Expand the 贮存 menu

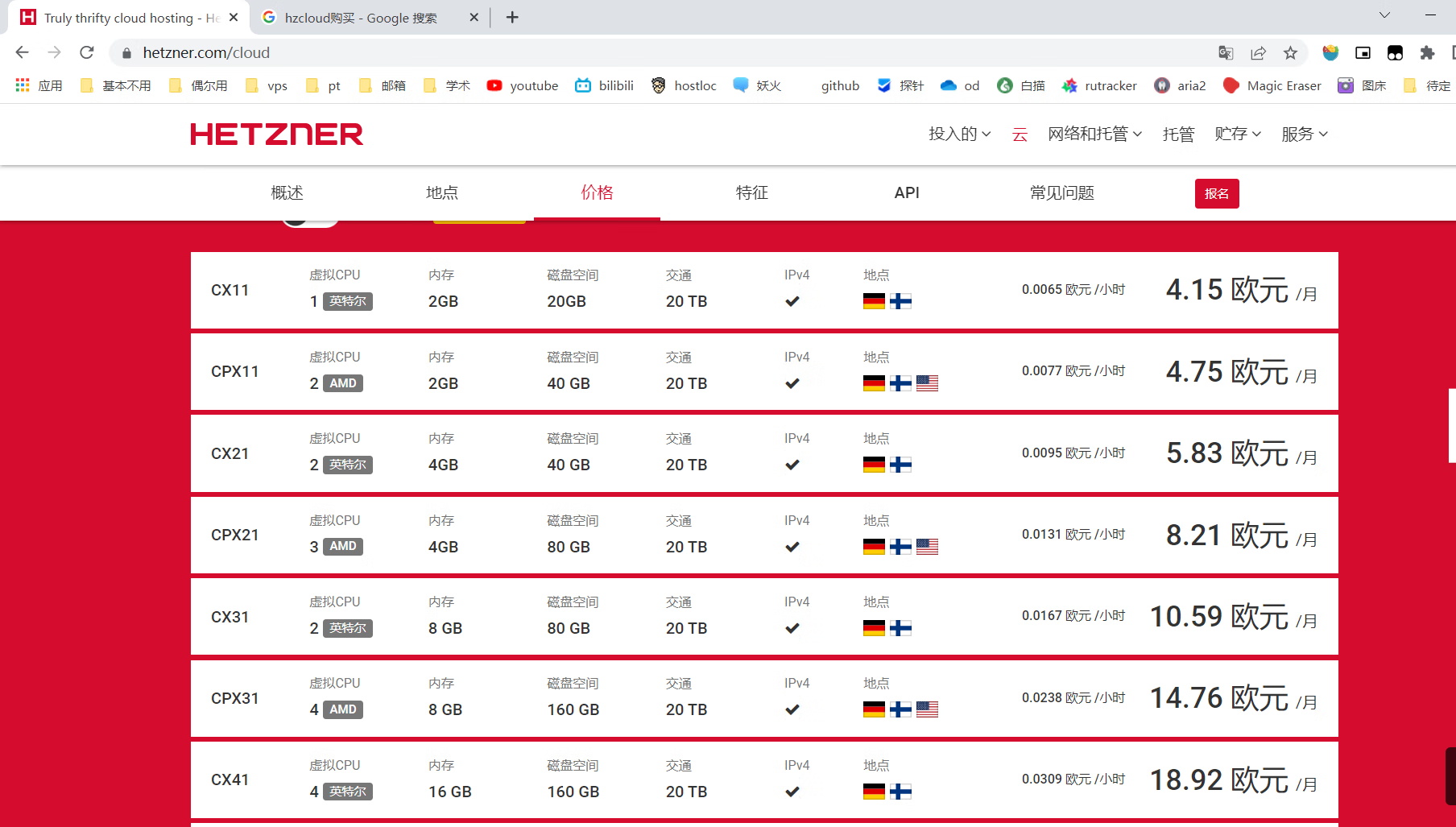coord(1238,134)
